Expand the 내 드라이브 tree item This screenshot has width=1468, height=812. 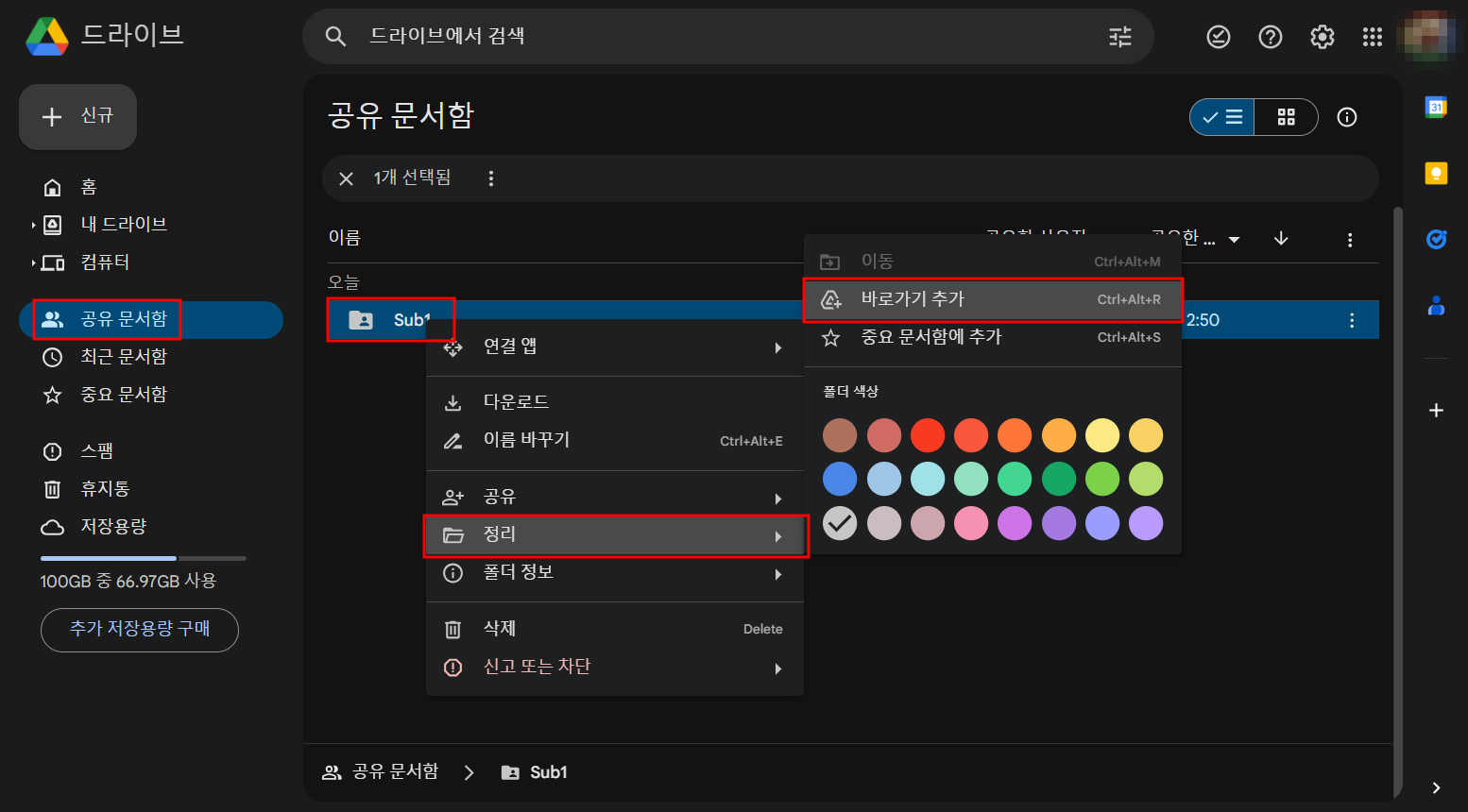point(34,224)
